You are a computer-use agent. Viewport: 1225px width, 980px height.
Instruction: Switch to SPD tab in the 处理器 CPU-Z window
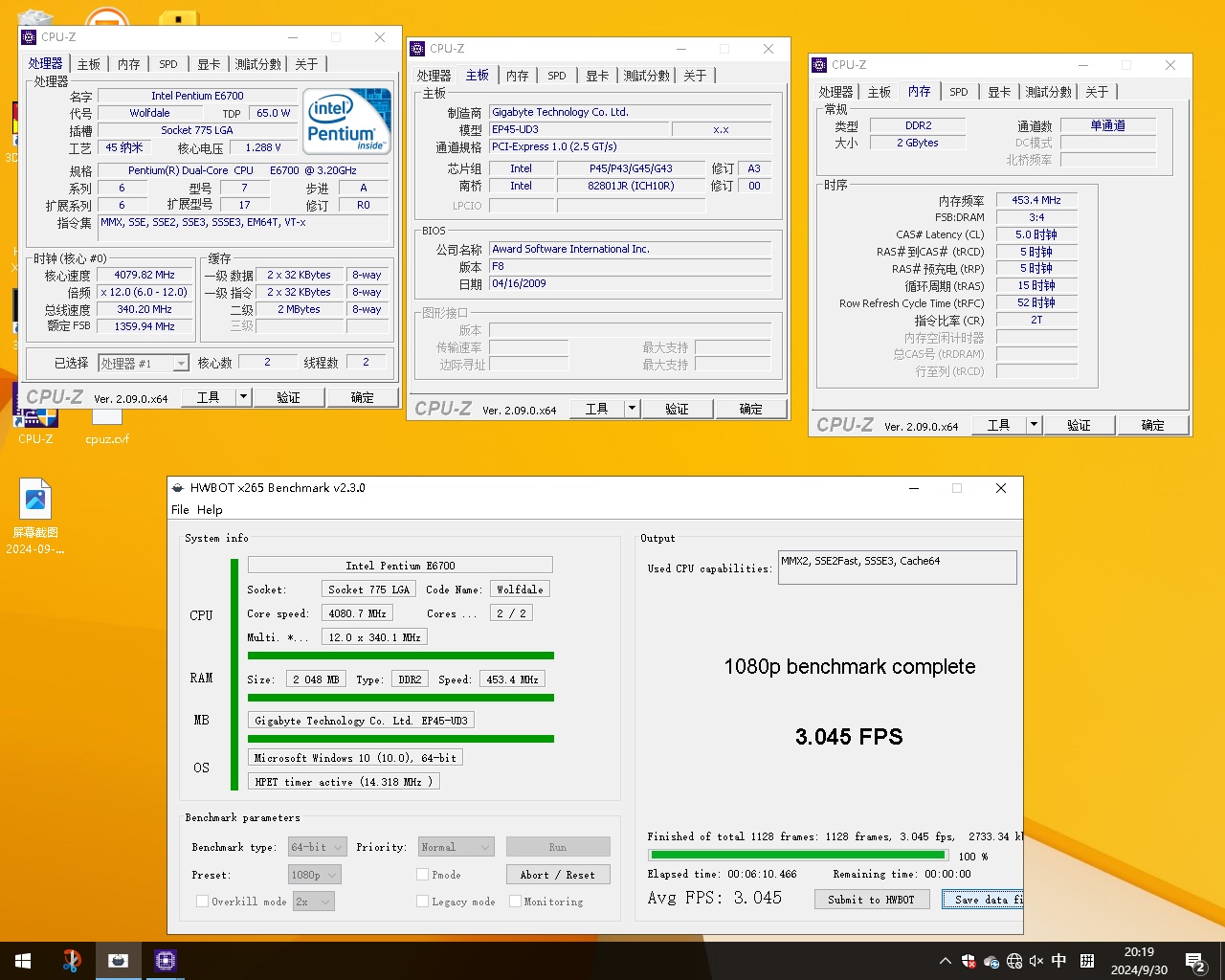pyautogui.click(x=168, y=64)
